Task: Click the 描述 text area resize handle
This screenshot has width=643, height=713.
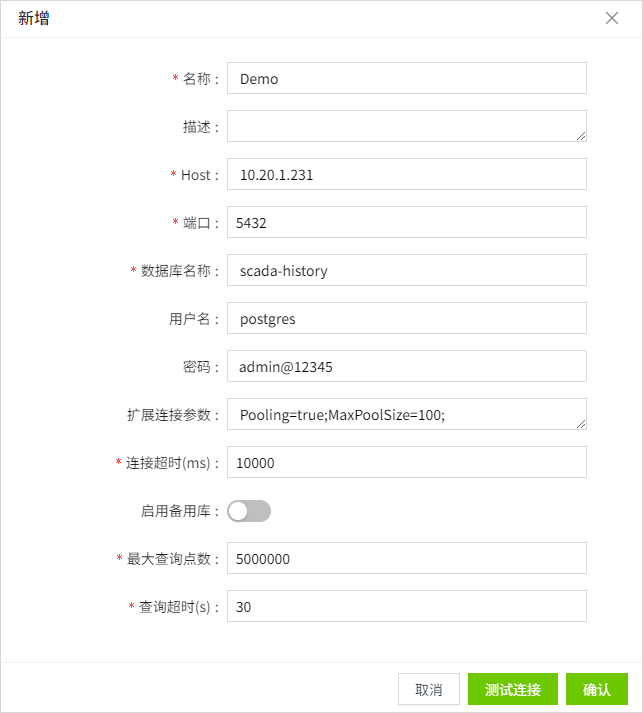Action: 581,136
